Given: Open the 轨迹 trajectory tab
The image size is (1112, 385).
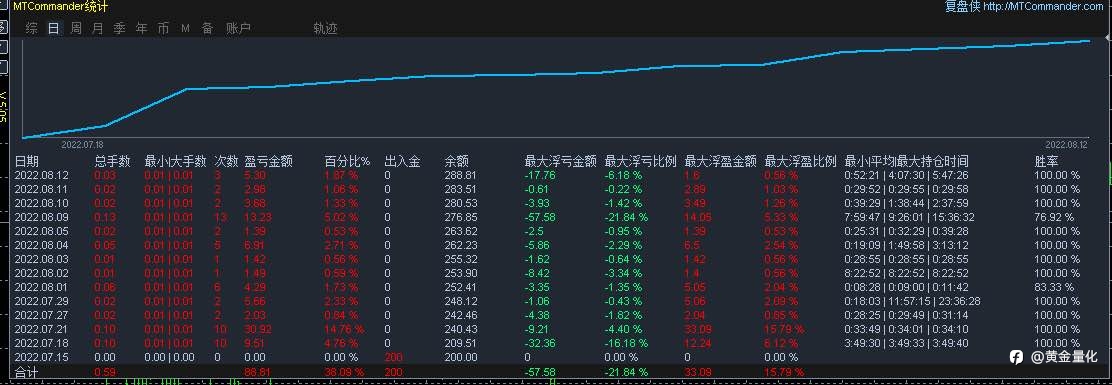Looking at the screenshot, I should coord(326,28).
